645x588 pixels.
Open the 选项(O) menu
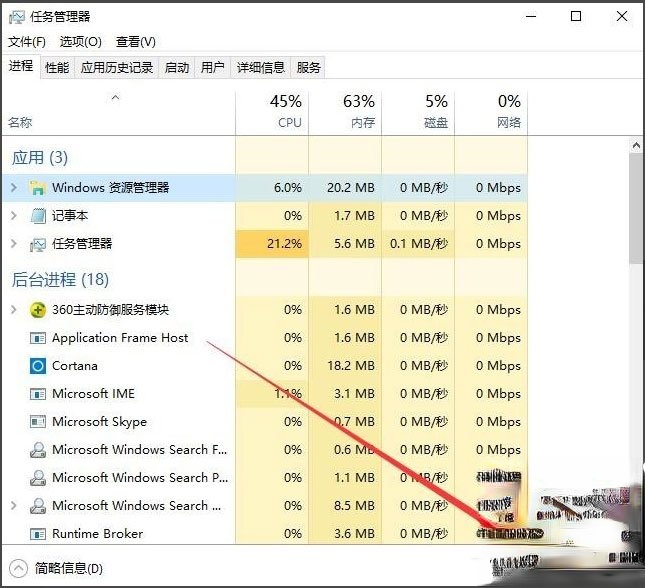coord(81,42)
